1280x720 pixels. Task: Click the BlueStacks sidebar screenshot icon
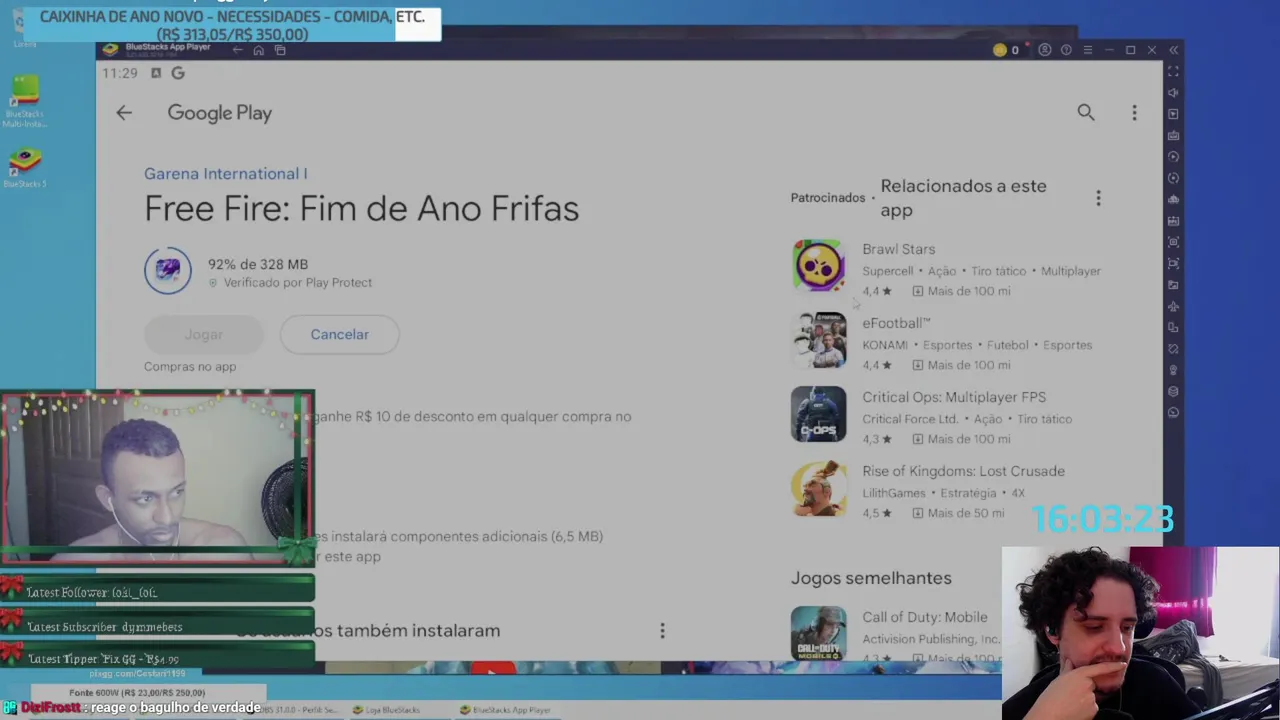[x=1174, y=242]
